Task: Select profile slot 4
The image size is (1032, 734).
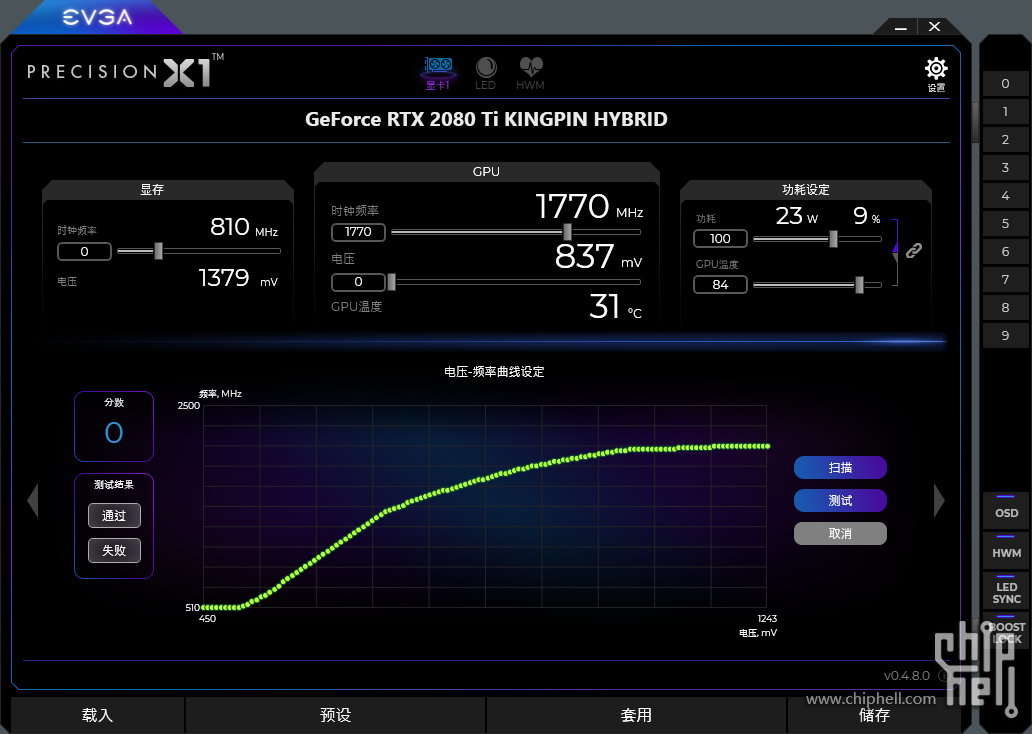Action: tap(1005, 196)
